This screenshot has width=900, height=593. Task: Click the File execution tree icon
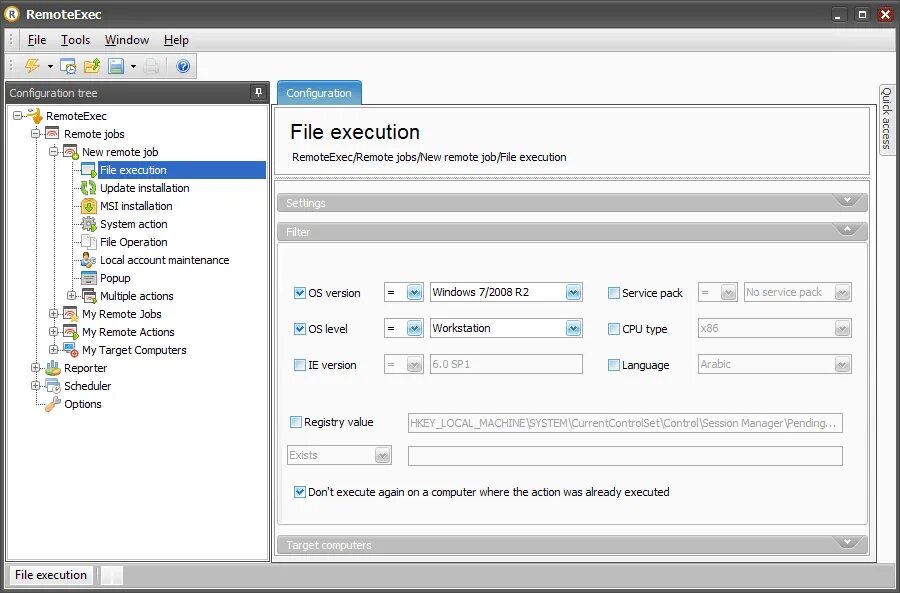(88, 170)
